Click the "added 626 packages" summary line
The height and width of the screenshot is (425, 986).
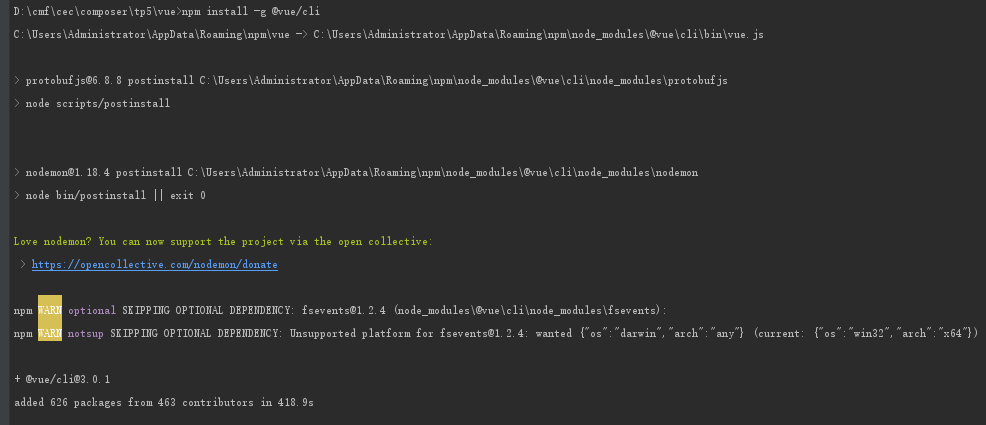[163, 402]
